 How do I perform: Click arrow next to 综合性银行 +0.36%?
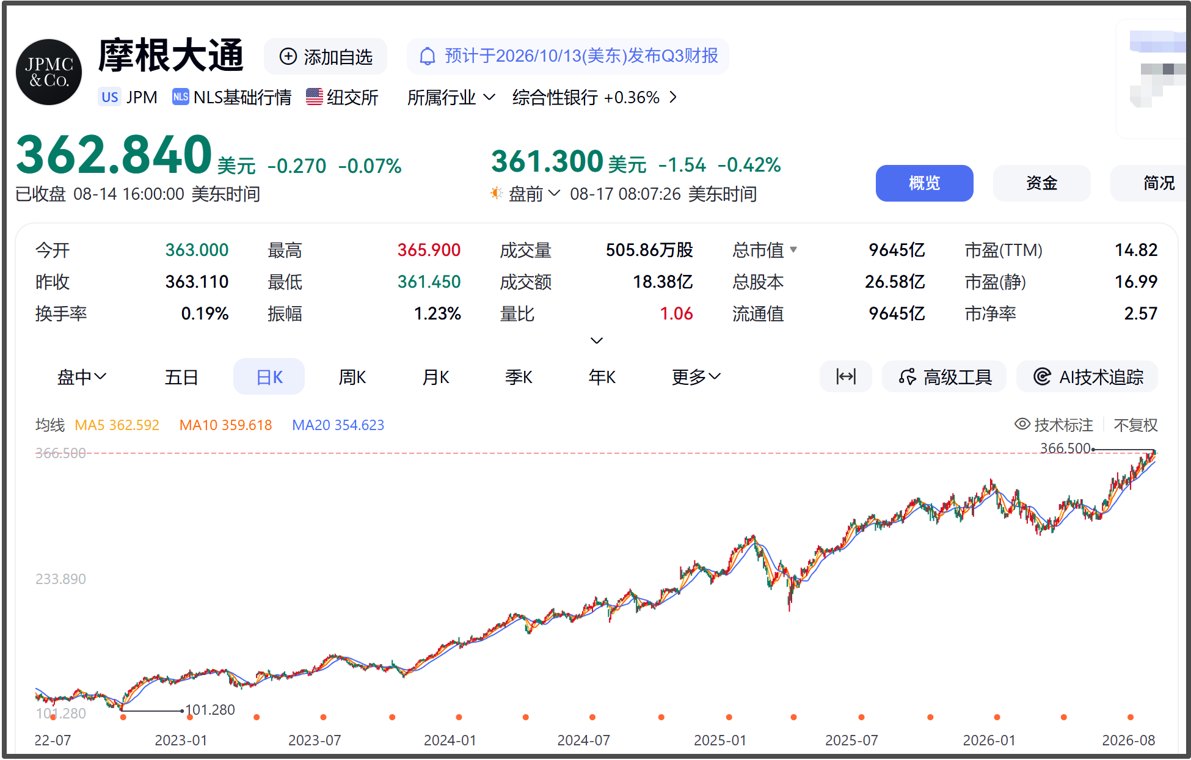(x=673, y=97)
